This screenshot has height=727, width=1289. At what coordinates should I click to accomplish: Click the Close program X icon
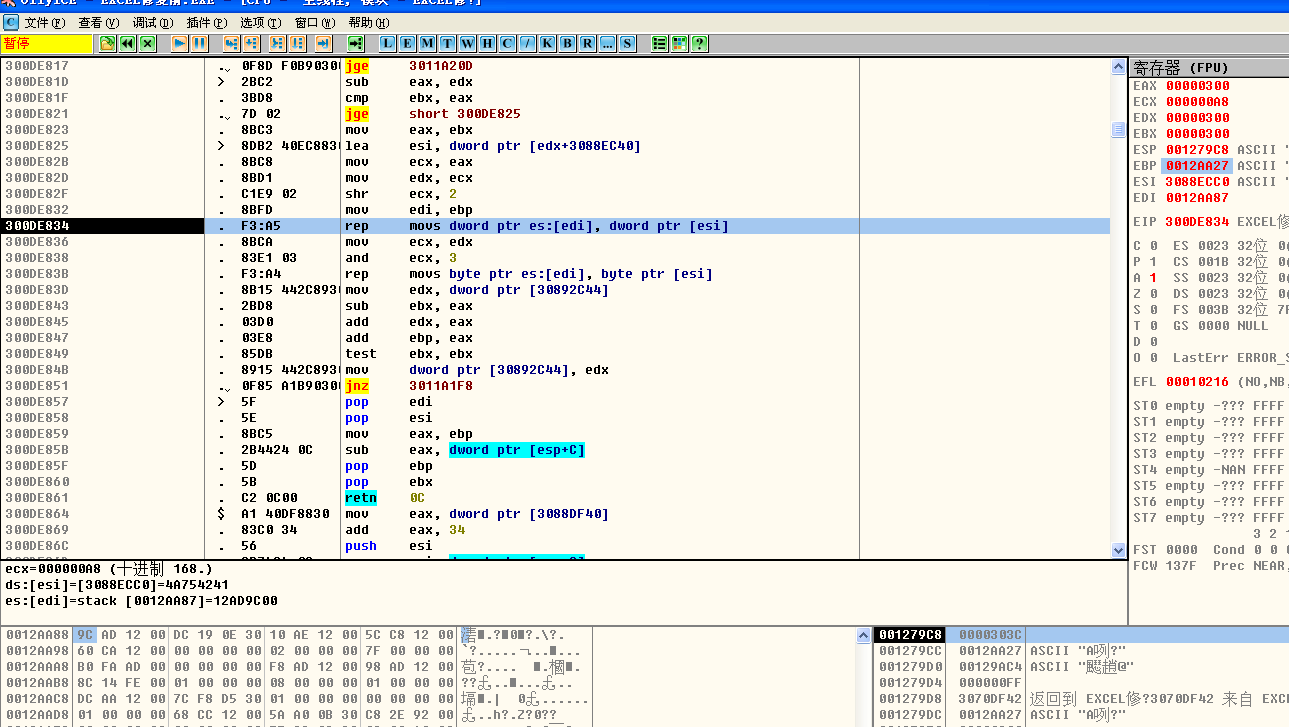tap(147, 43)
